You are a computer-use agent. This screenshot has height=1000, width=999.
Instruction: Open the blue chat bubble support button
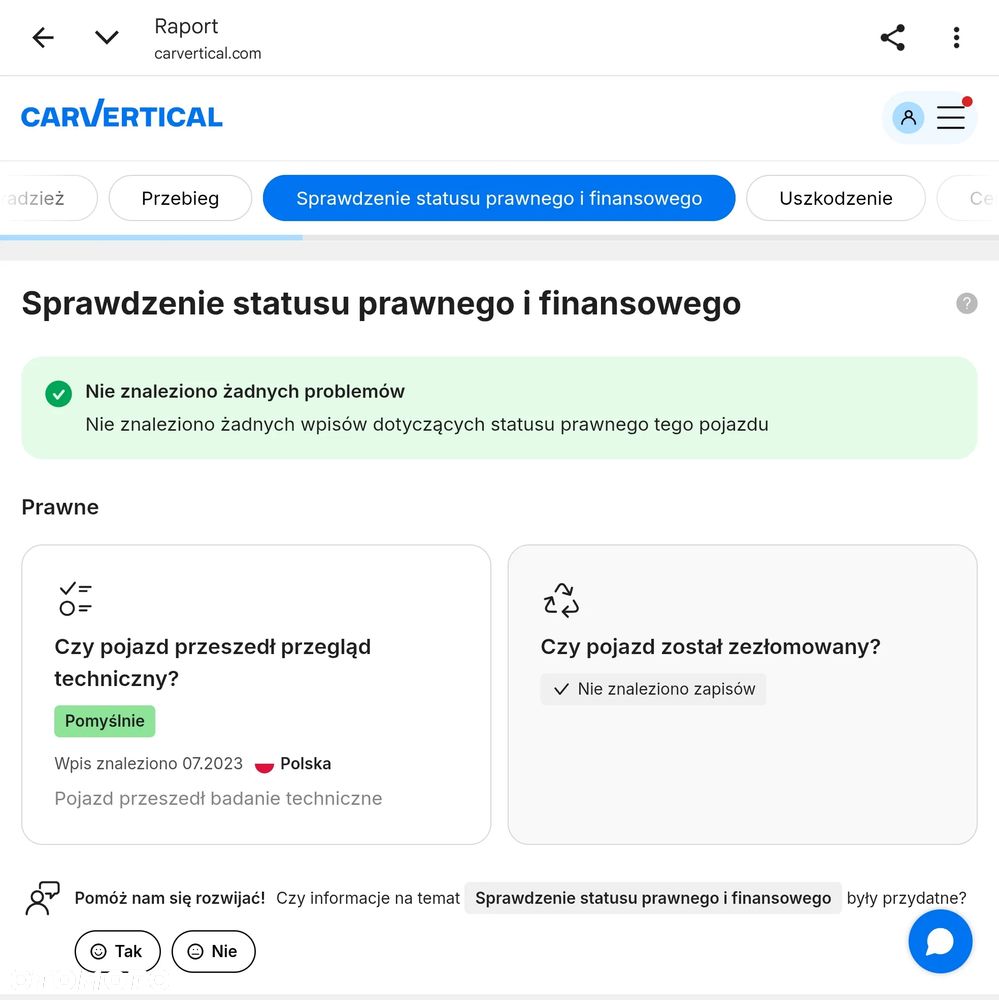(x=940, y=941)
